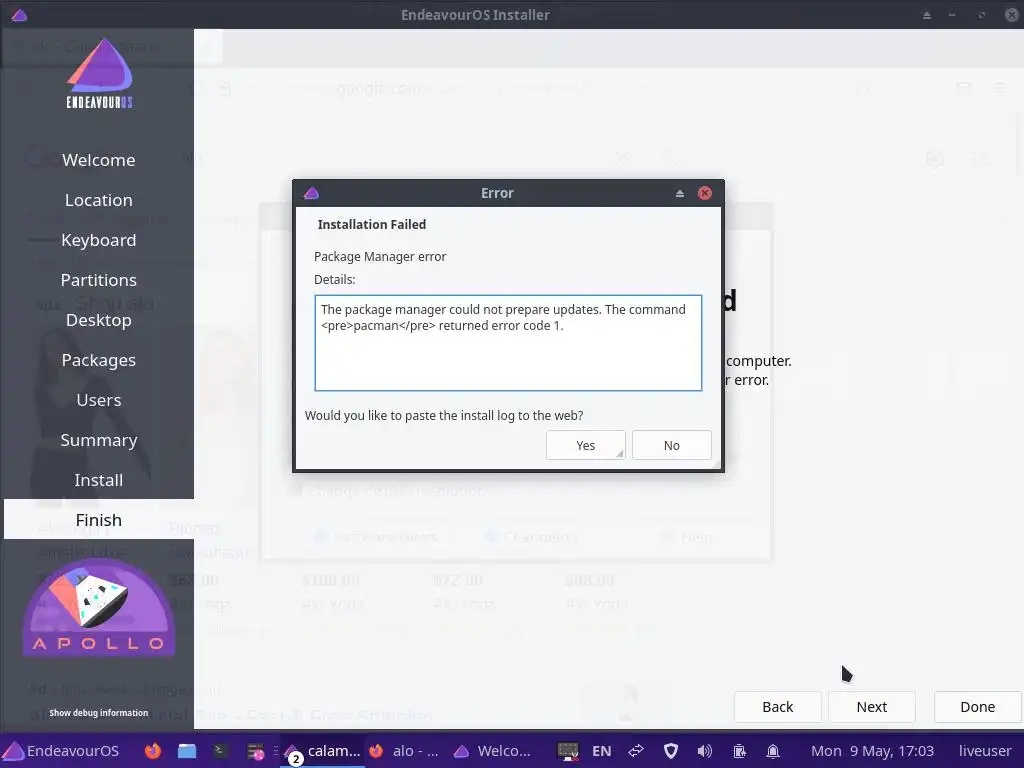
Task: Click the keyboard tray icon
Action: (x=568, y=751)
